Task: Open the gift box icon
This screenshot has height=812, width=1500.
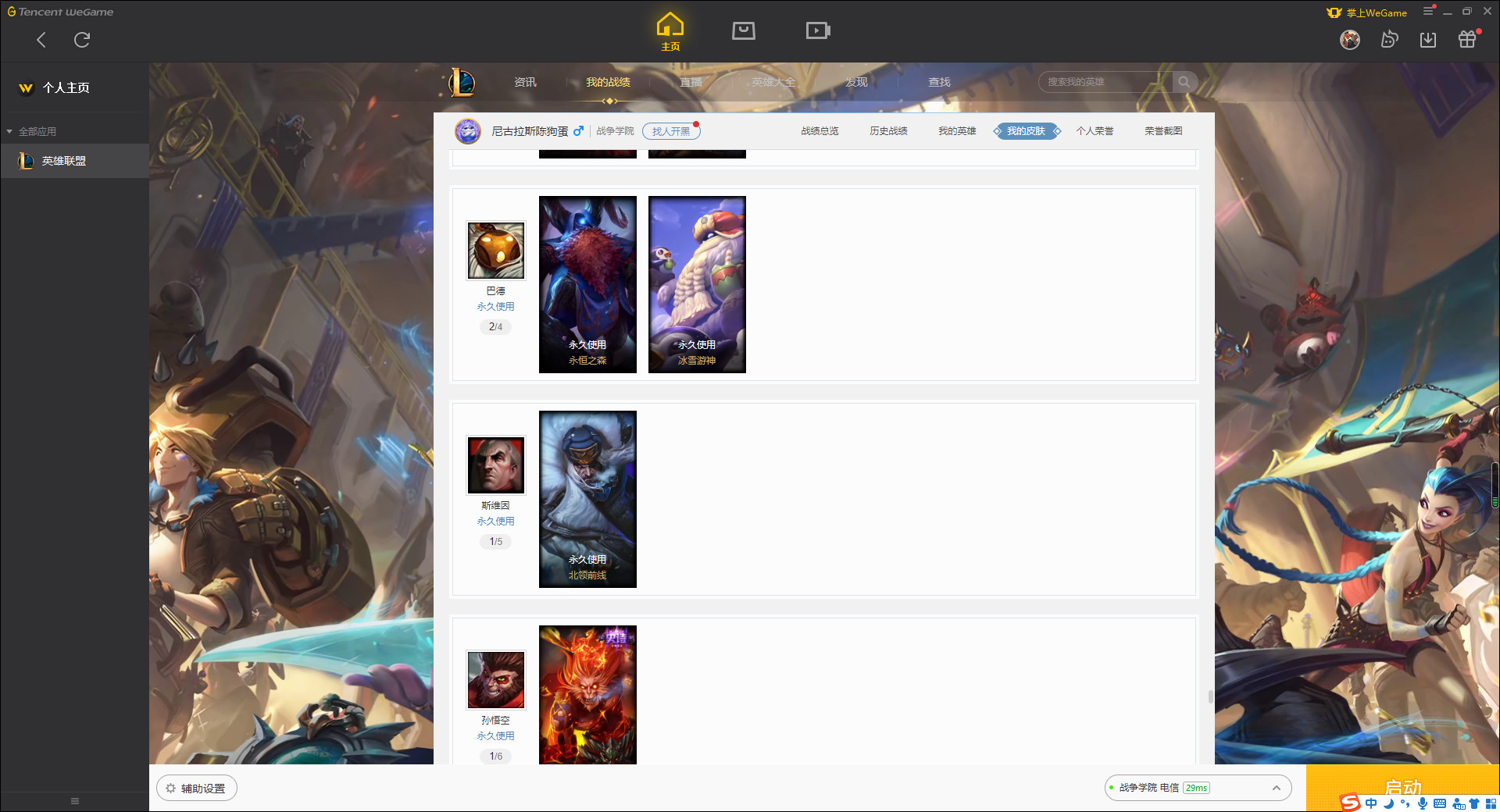Action: coord(1467,39)
